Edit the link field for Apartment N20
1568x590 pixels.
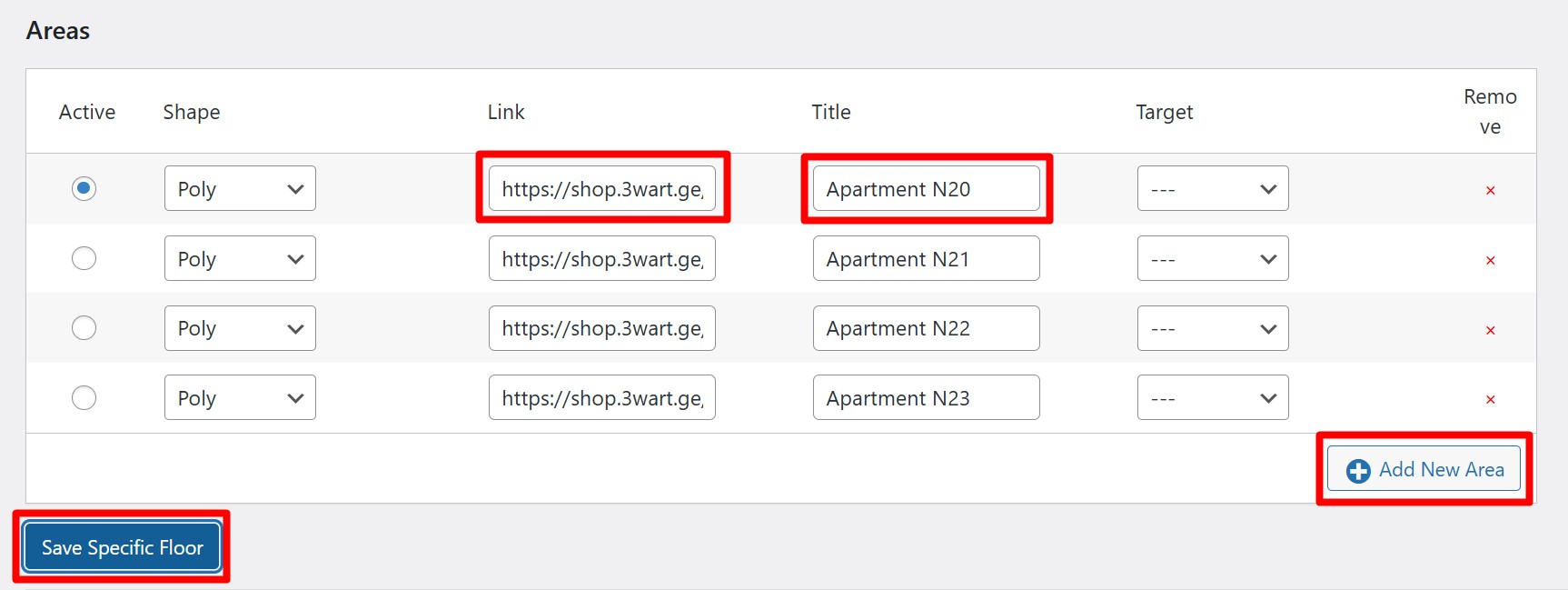click(x=601, y=189)
